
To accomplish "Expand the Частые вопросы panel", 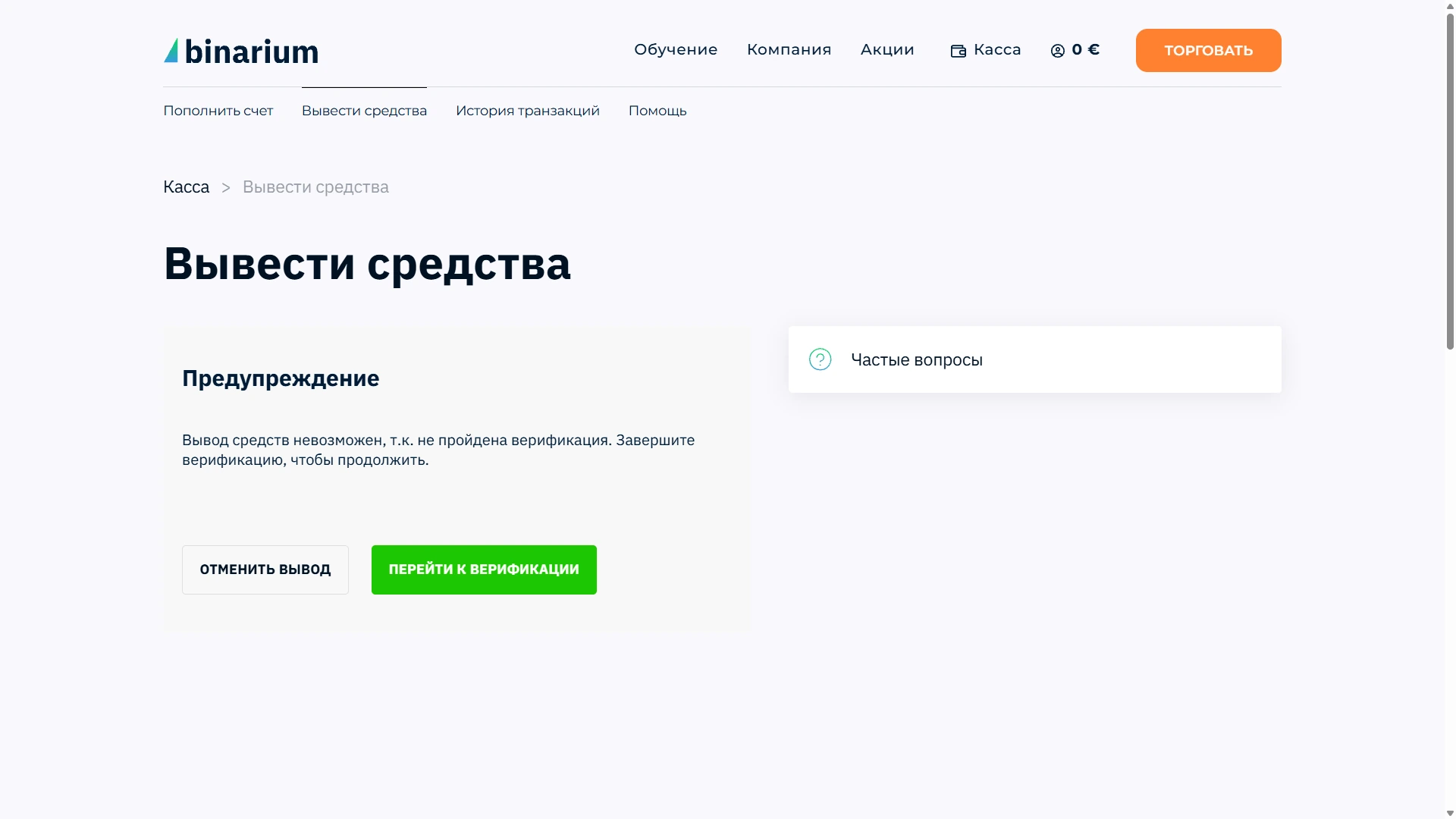I will [1034, 359].
